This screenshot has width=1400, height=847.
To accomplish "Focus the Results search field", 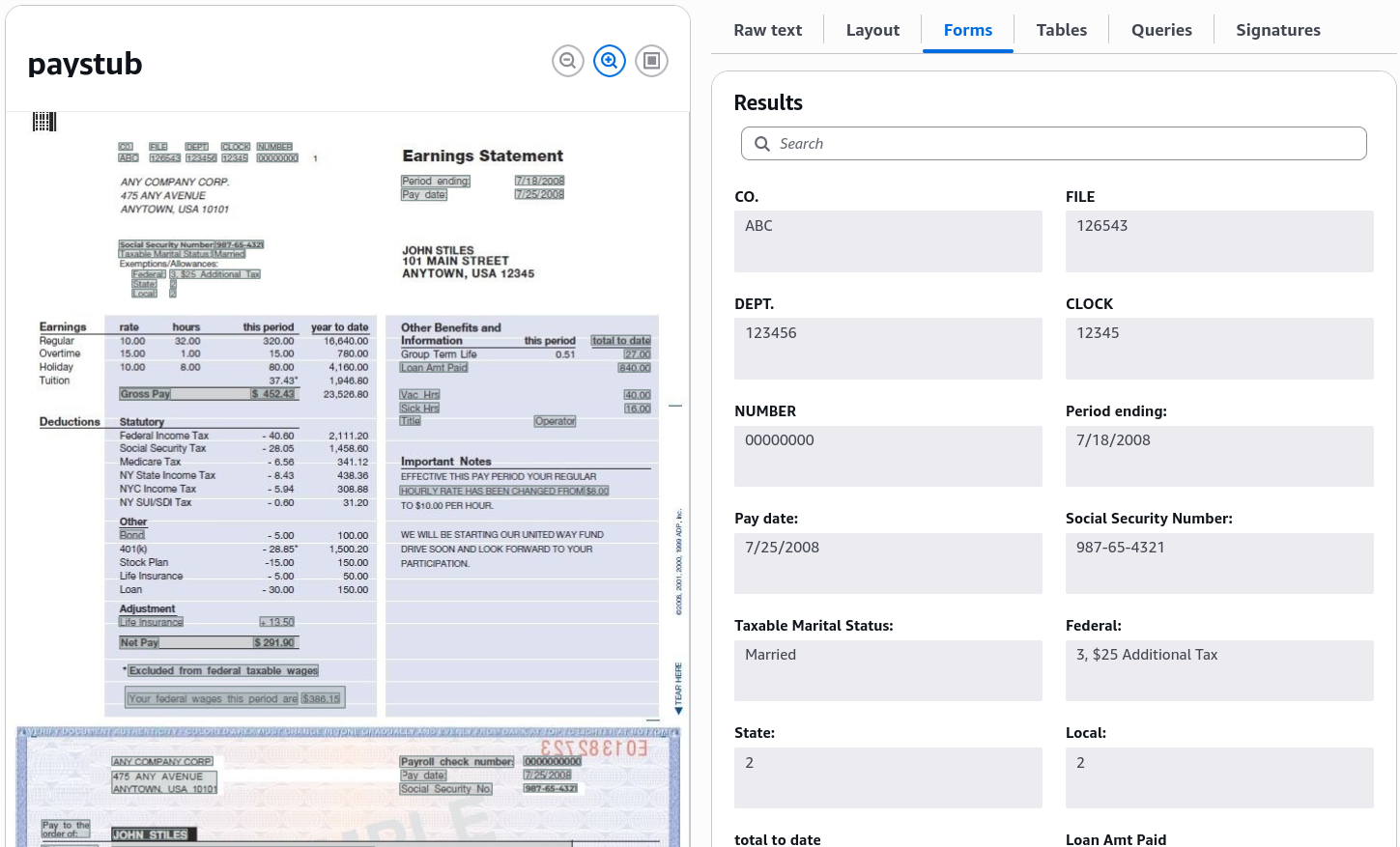I will pyautogui.click(x=1054, y=144).
